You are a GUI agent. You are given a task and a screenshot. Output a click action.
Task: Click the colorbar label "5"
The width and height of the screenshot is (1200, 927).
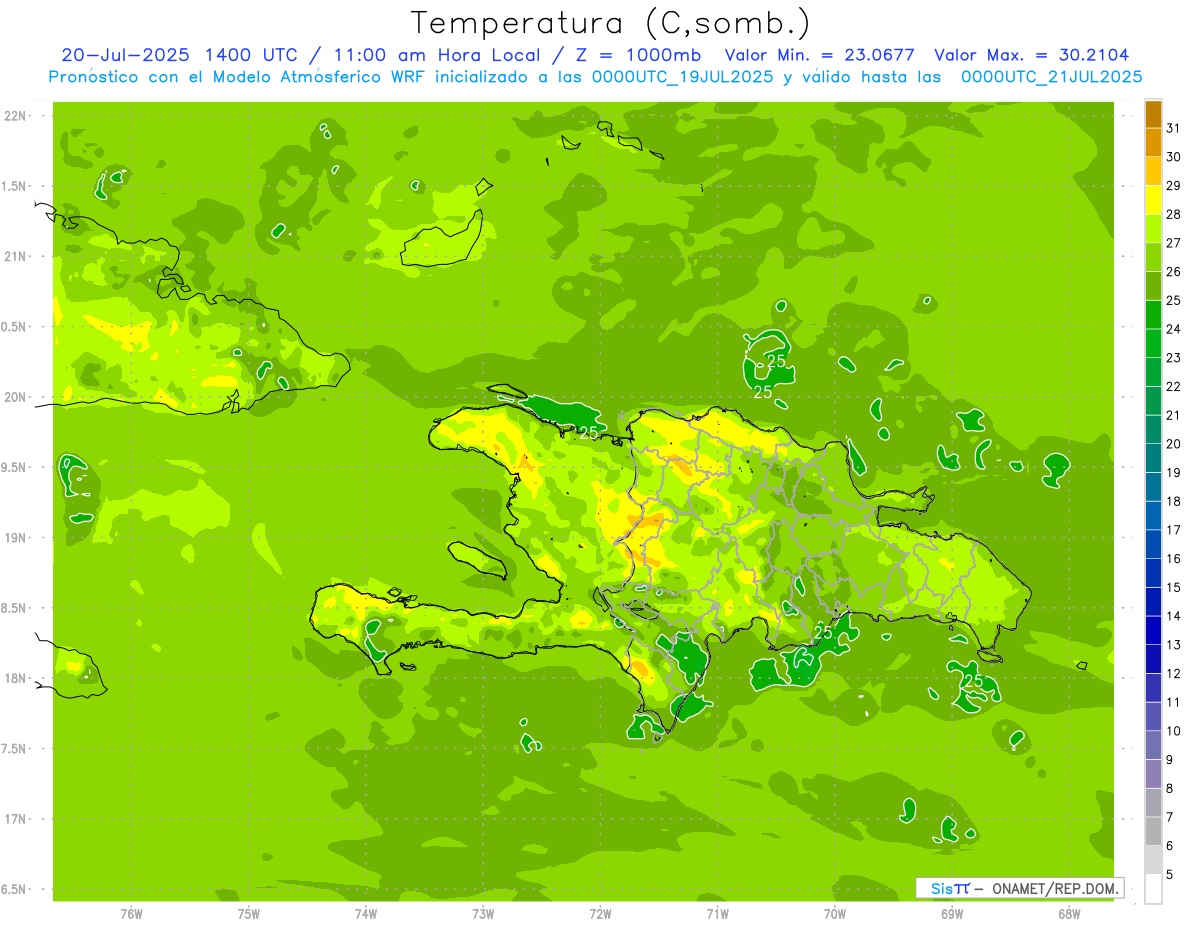pos(1170,875)
